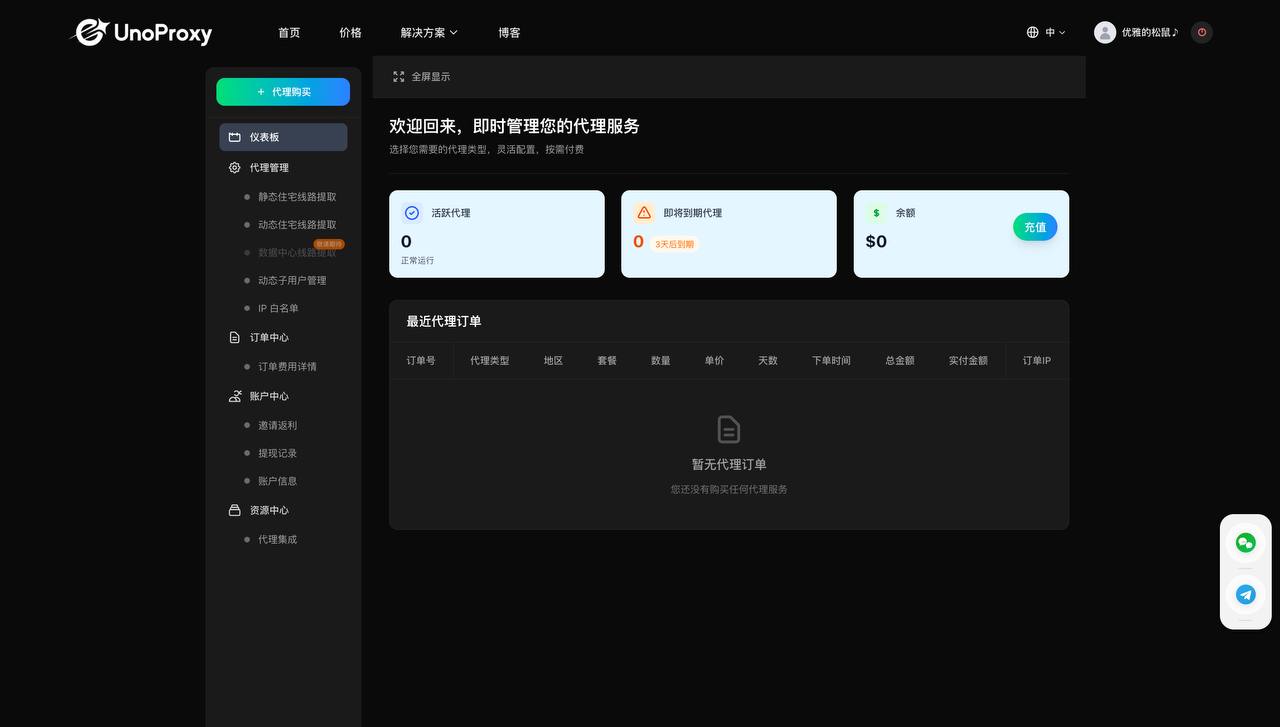Click the 代理类型 column header
Viewport: 1280px width, 727px height.
pyautogui.click(x=490, y=361)
